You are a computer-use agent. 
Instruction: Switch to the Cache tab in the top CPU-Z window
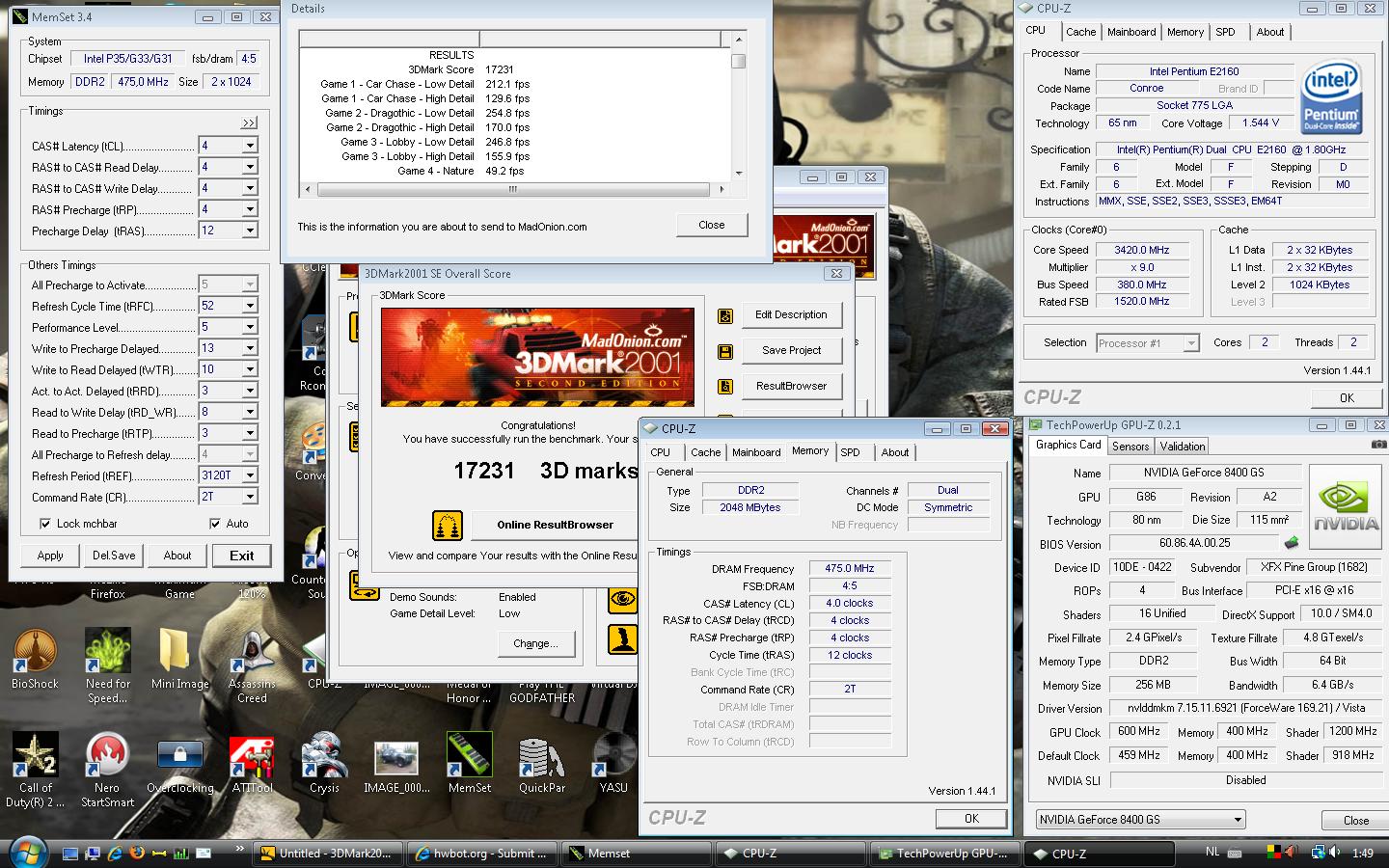[x=1080, y=32]
